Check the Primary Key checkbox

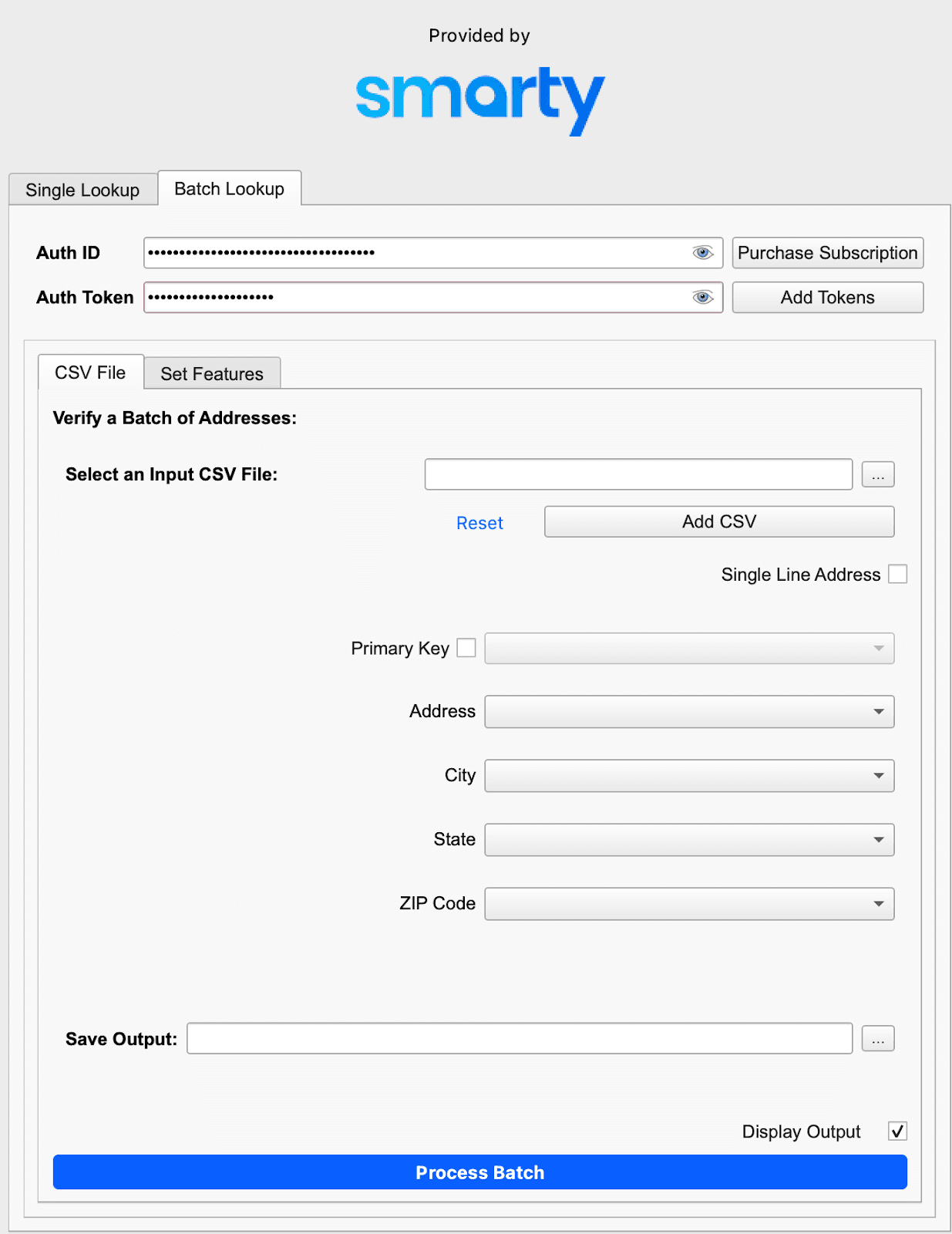(x=466, y=648)
